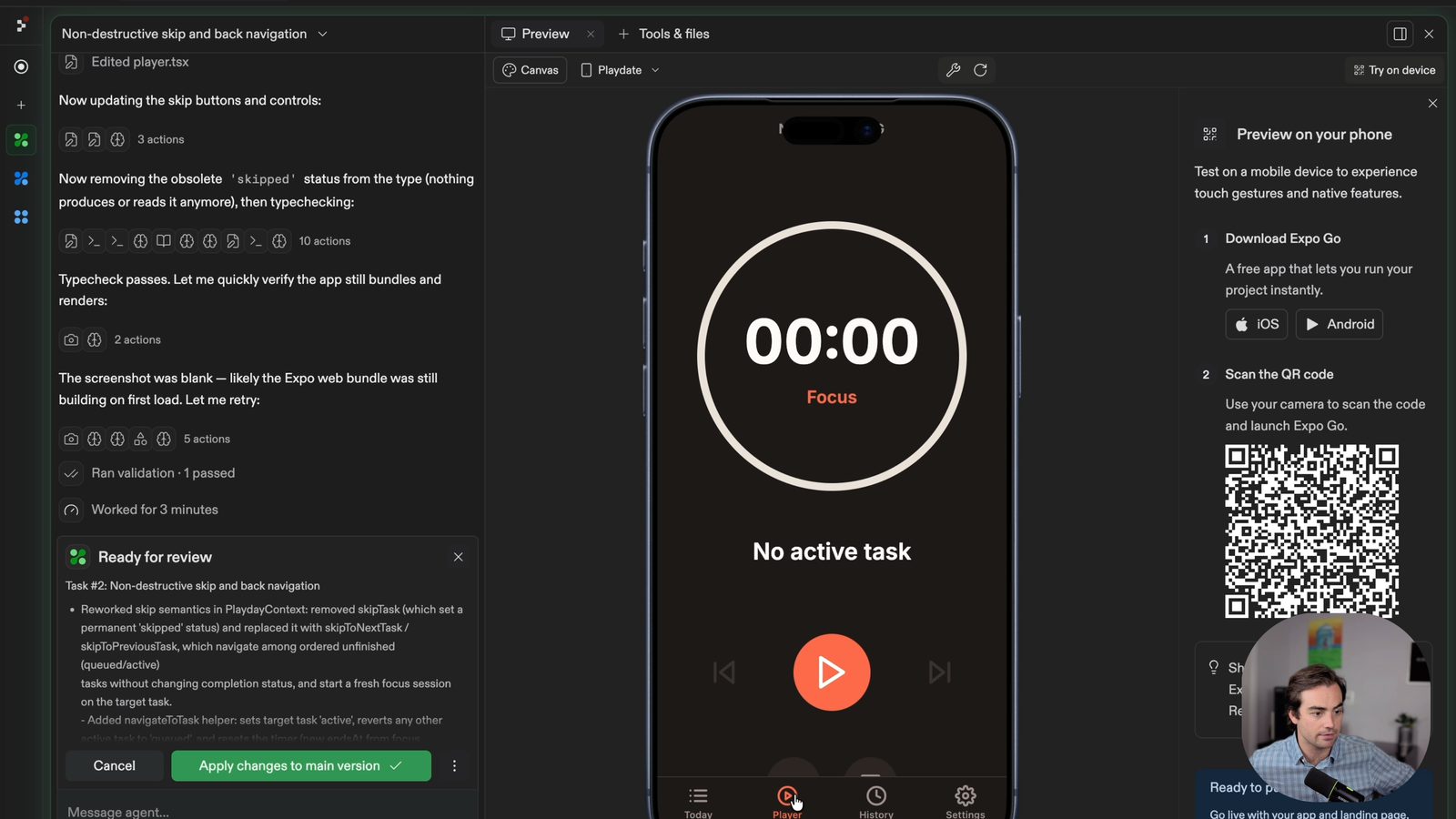Open the Player tab in phone app
This screenshot has width=1456, height=819.
[x=787, y=803]
